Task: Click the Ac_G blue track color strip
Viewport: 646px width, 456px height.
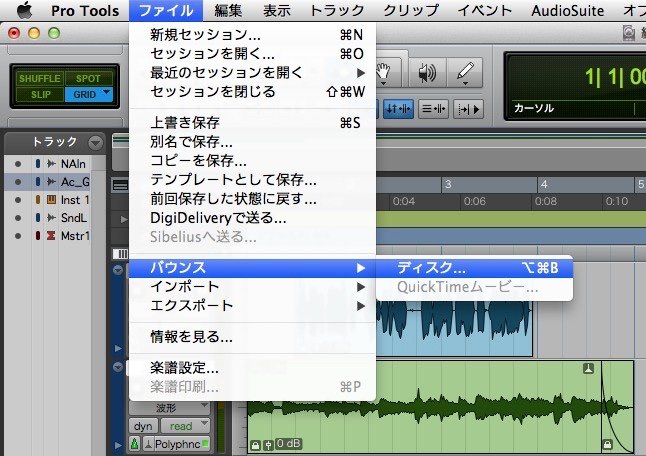Action: pos(38,182)
